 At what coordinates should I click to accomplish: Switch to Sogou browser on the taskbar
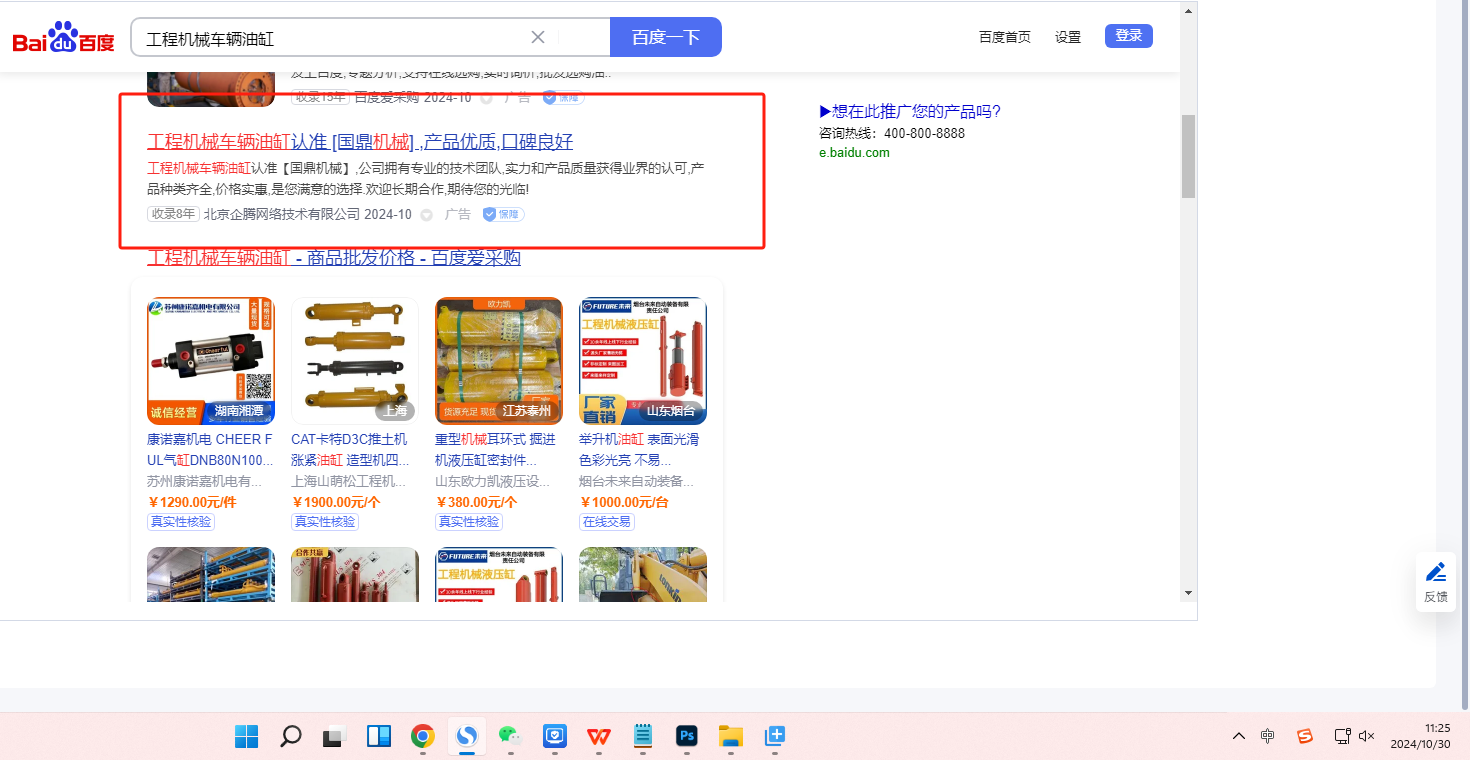point(466,737)
